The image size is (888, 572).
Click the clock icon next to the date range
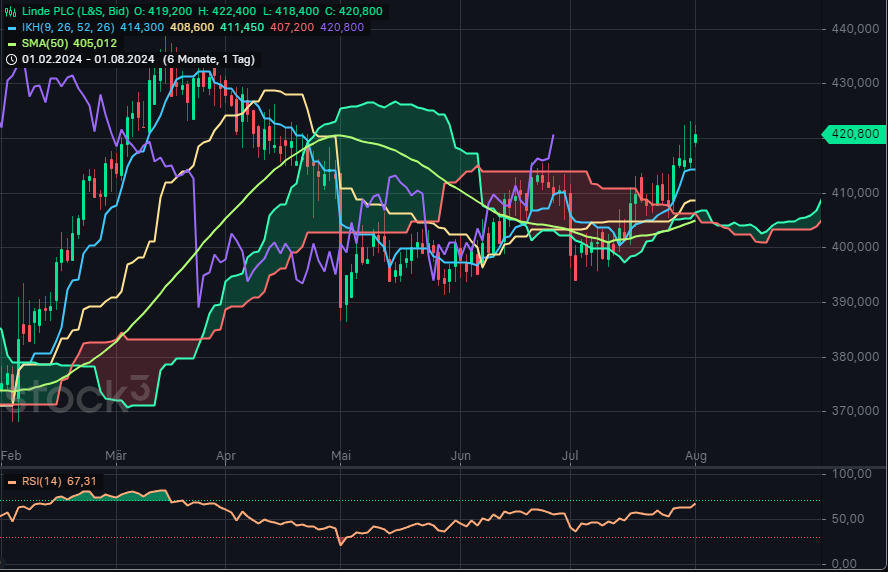[11, 59]
